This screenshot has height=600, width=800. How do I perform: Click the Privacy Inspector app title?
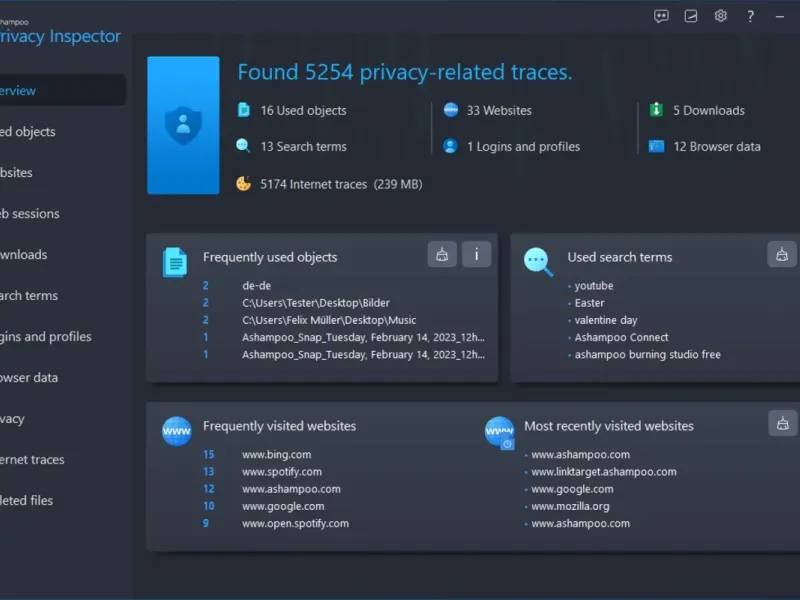pos(60,36)
